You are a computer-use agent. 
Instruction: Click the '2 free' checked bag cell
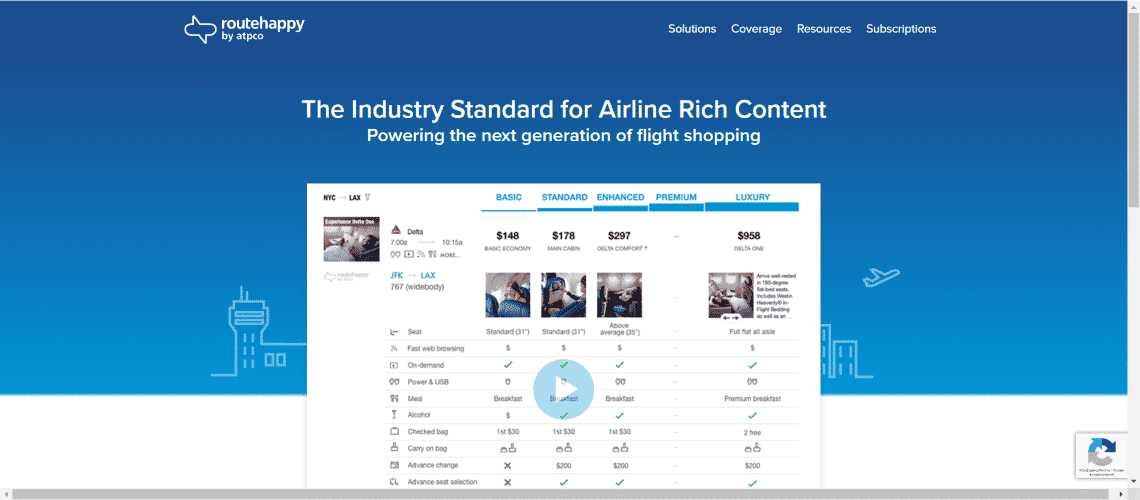tap(752, 432)
